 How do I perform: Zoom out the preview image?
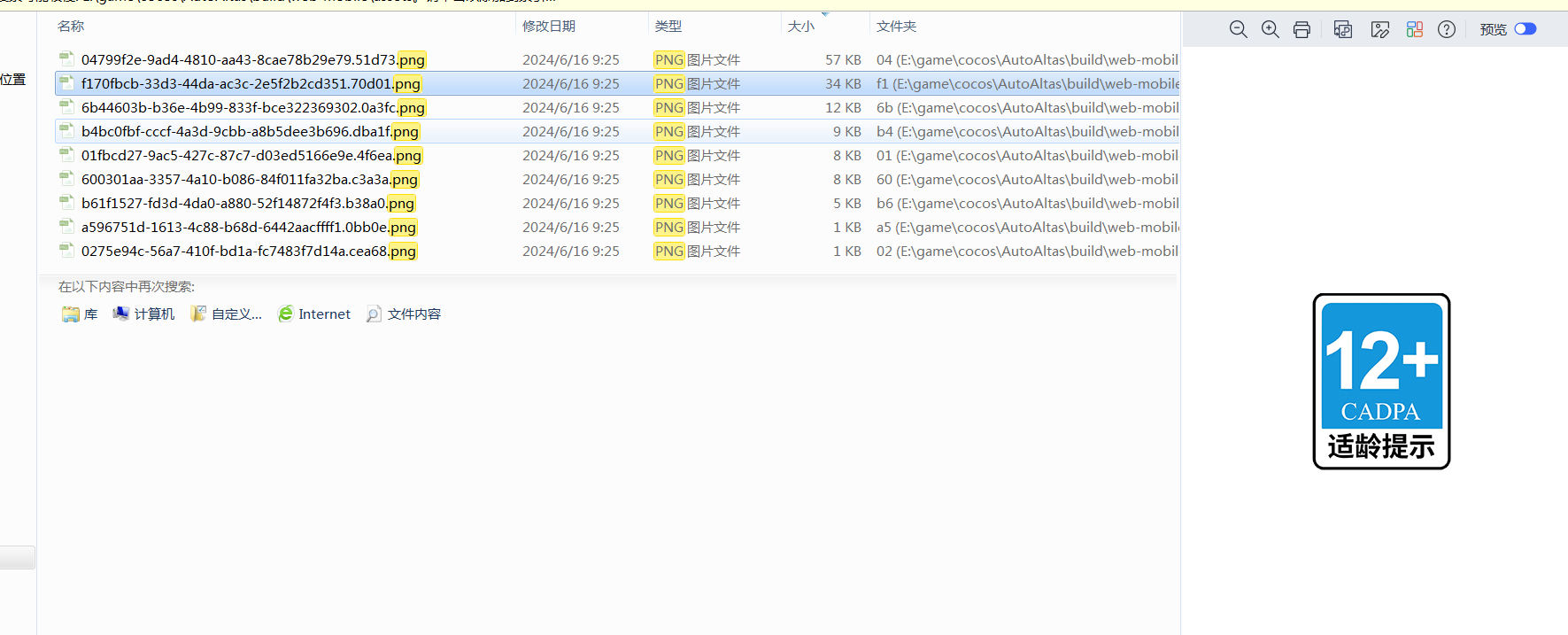(1239, 29)
